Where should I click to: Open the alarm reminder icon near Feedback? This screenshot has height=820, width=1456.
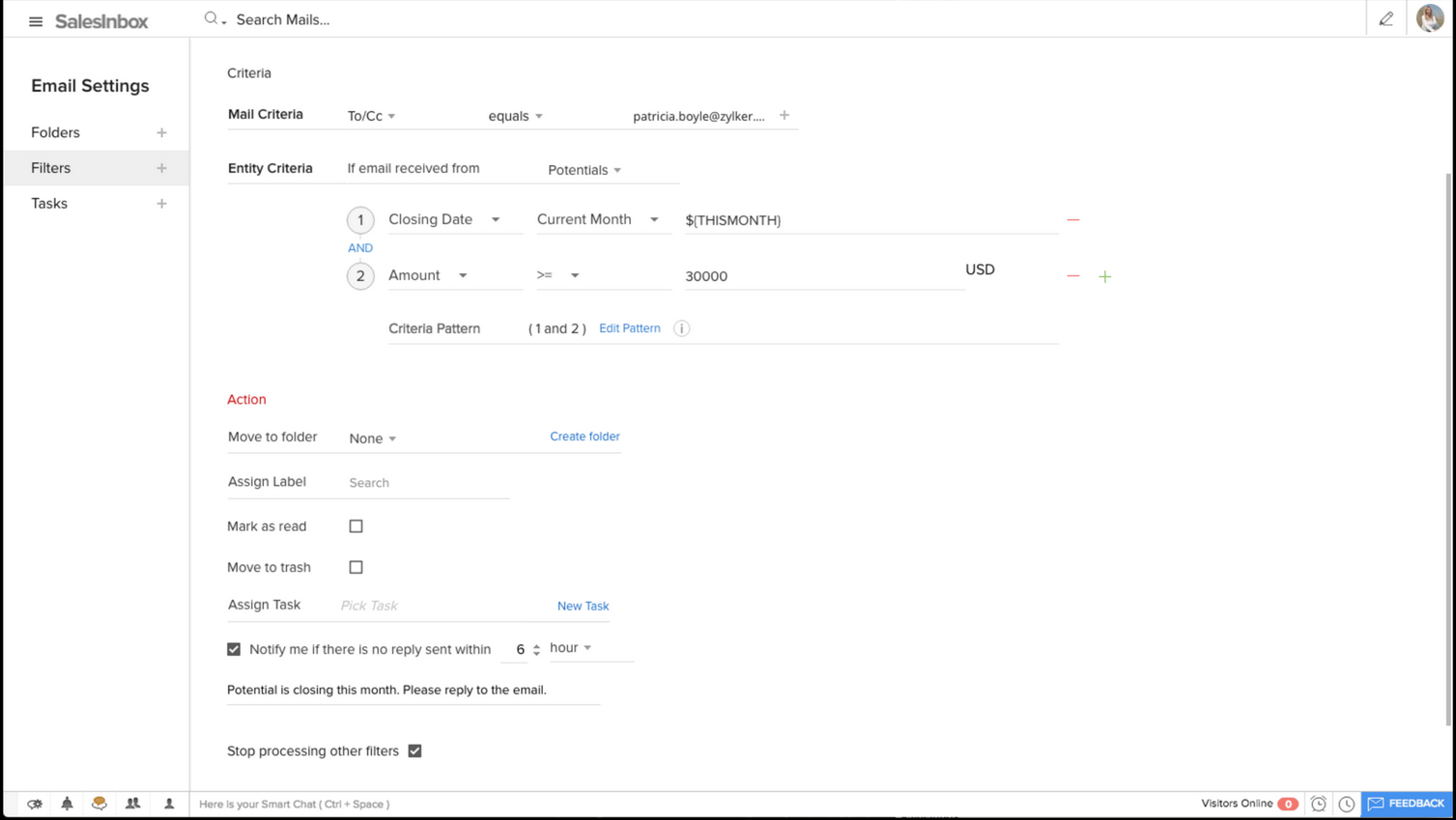coord(1319,803)
